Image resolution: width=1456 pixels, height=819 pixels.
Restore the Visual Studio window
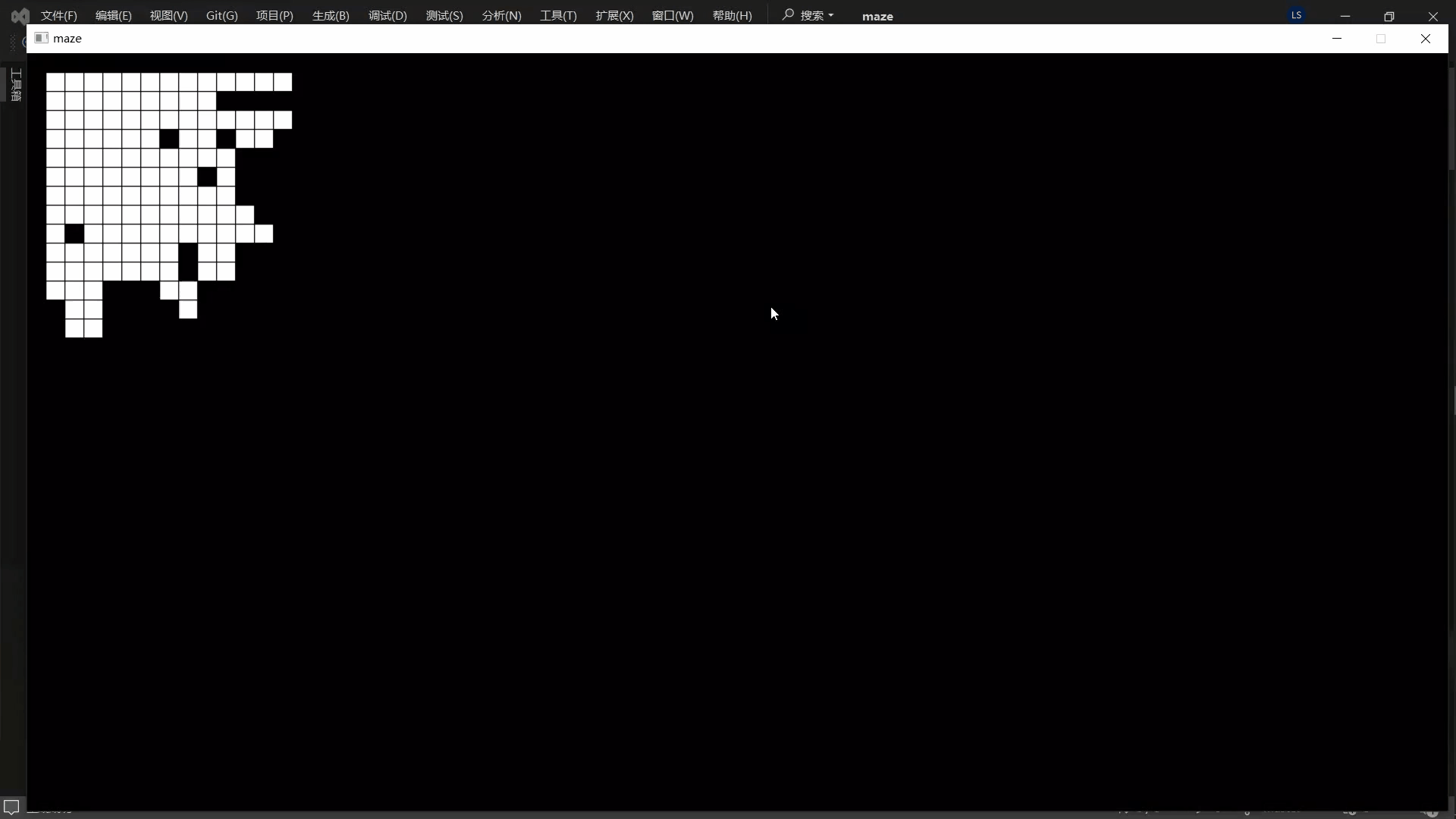click(1389, 16)
